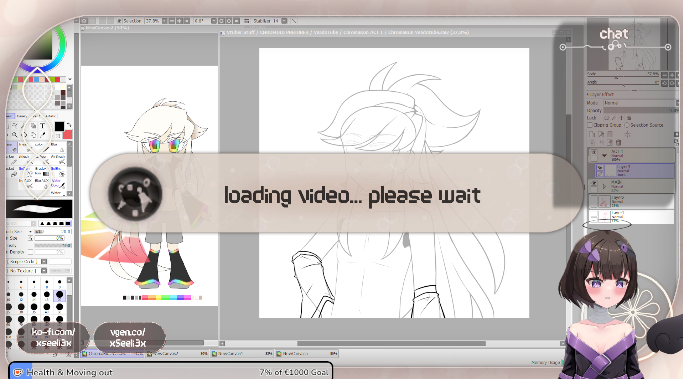Select the Text tool
The height and width of the screenshot is (379, 683).
[42, 126]
